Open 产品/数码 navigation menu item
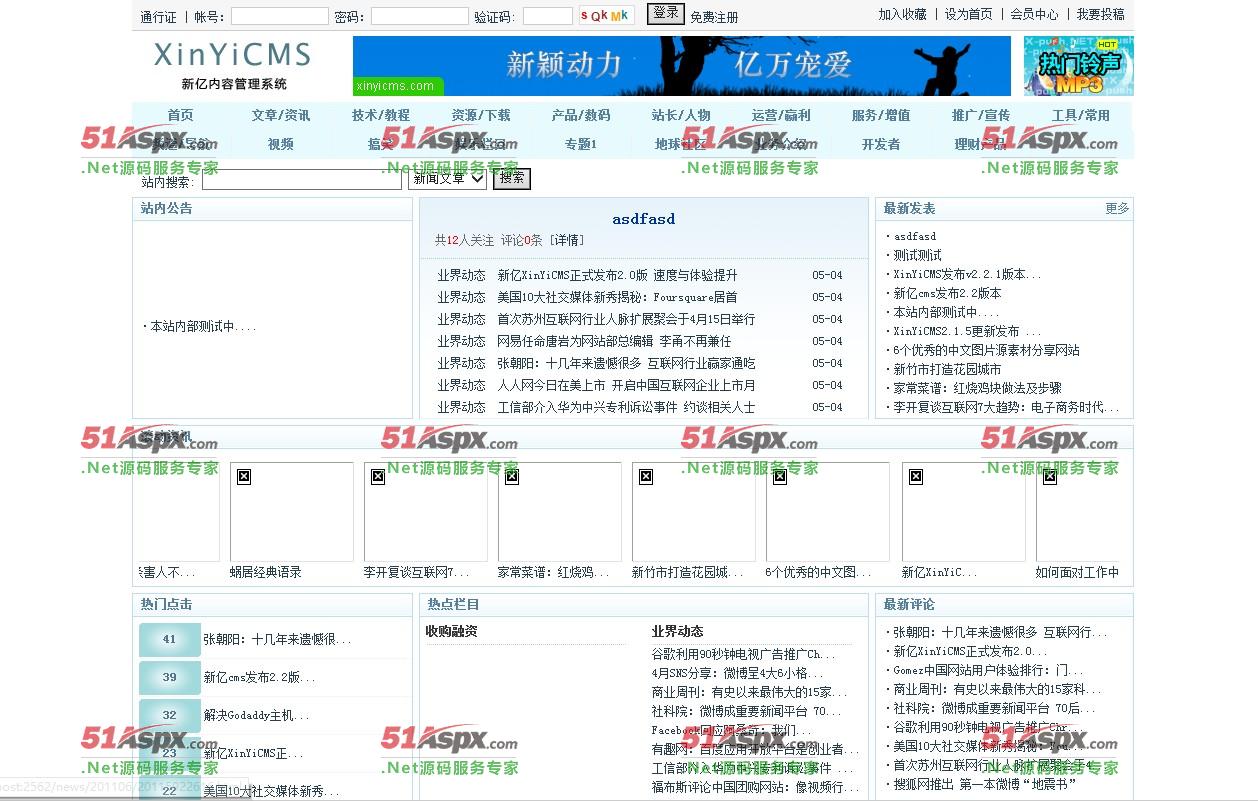Viewport: 1258px width, 801px height. point(581,115)
